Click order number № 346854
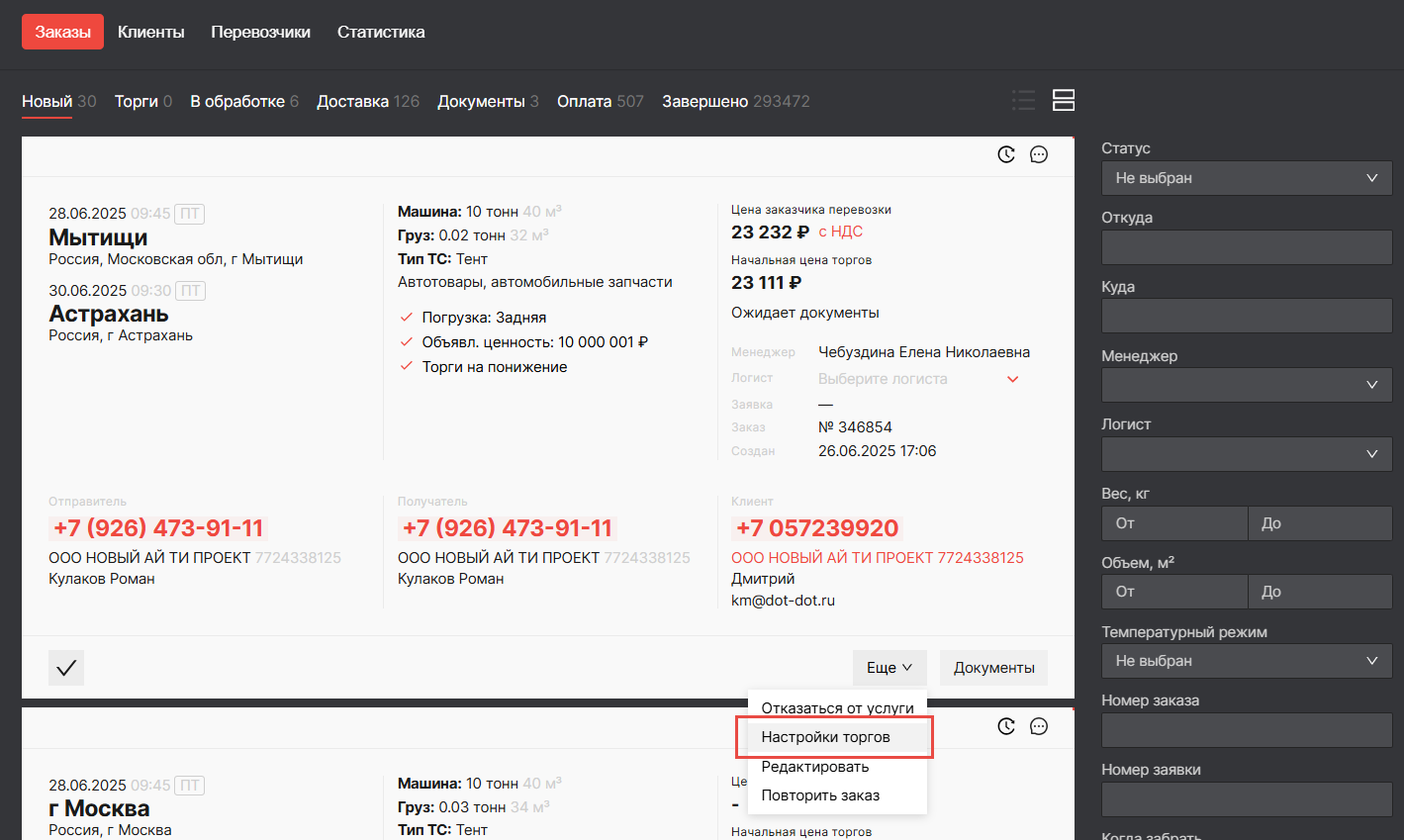1404x840 pixels. click(x=855, y=427)
